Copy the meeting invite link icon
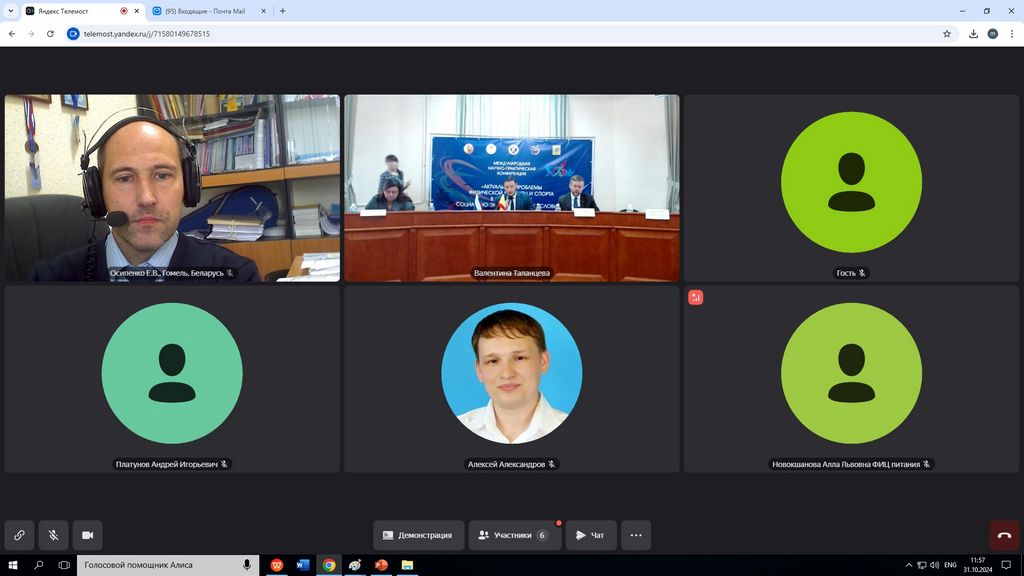The image size is (1024, 576). 19,535
